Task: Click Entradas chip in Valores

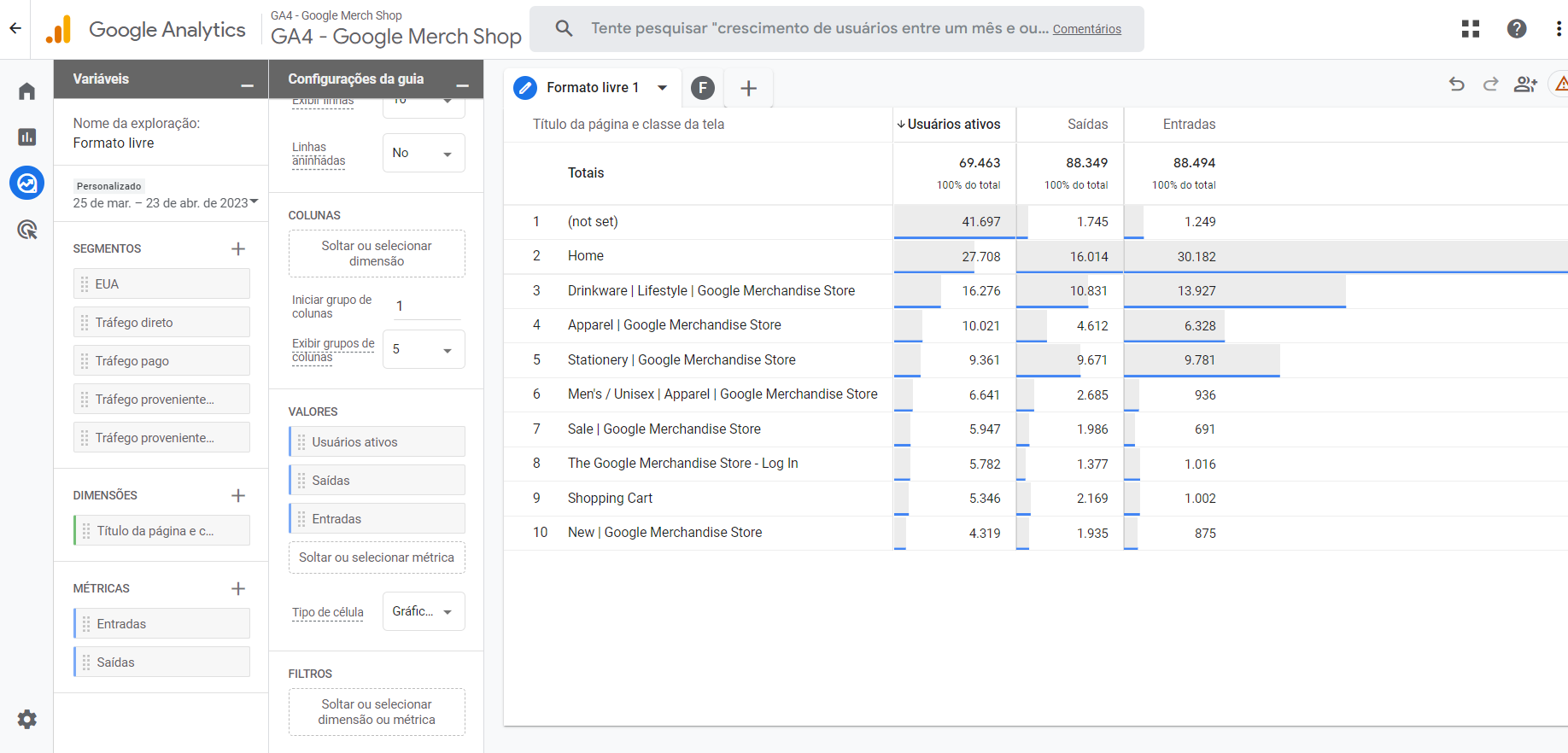Action: coord(377,518)
